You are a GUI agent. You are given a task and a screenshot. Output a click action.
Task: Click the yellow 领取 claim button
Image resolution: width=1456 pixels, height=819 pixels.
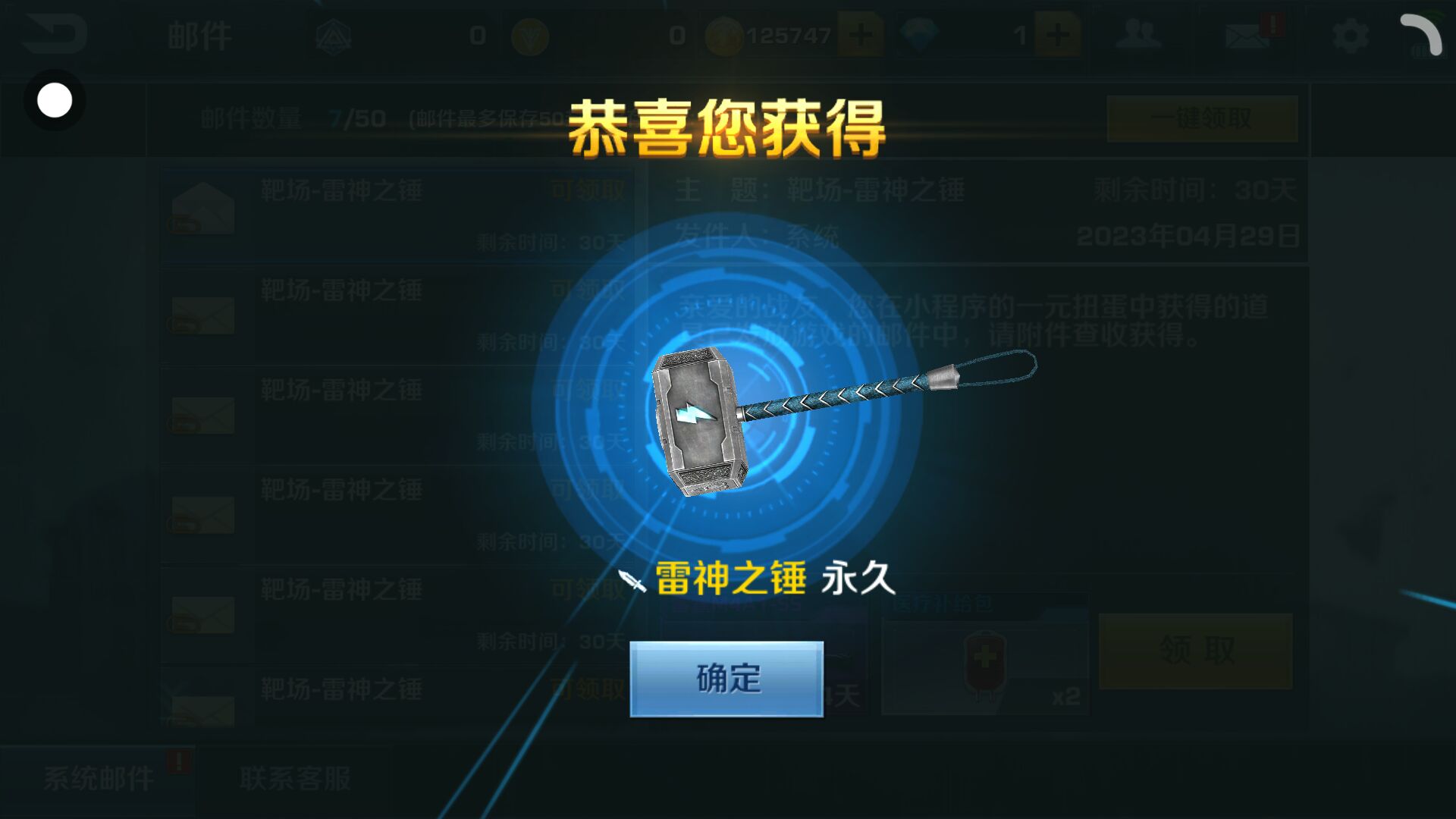(x=1195, y=651)
